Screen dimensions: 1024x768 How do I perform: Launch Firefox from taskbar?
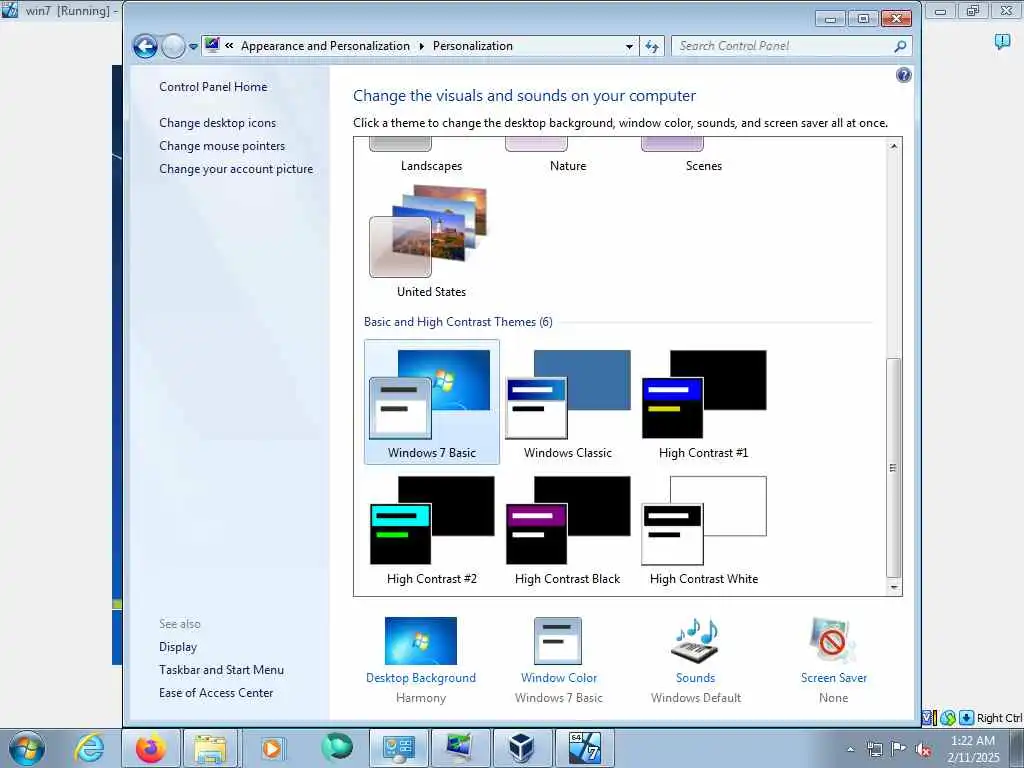pyautogui.click(x=151, y=748)
